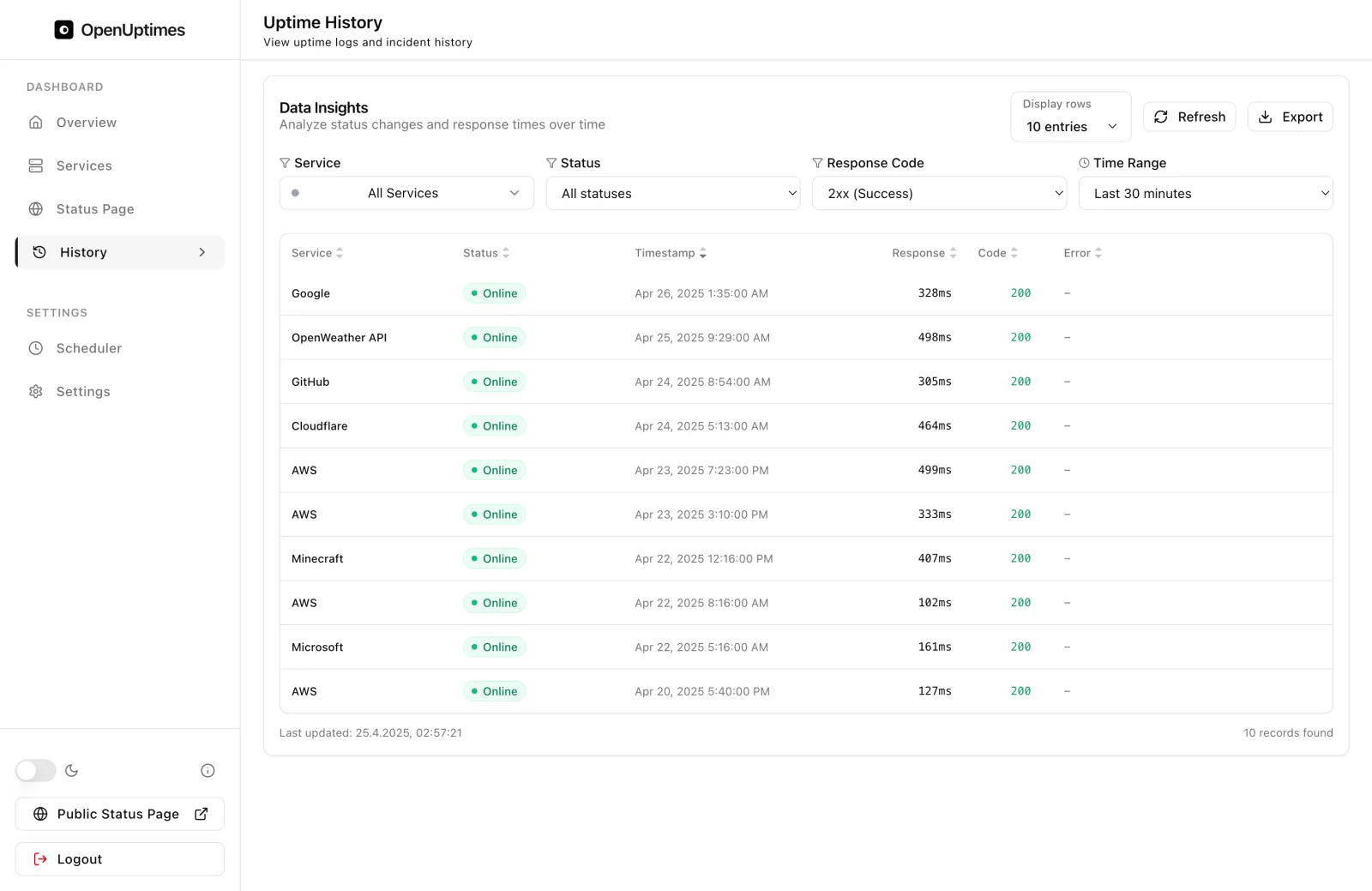1372x891 pixels.
Task: Click the Last updated timestamp text
Action: 370,733
